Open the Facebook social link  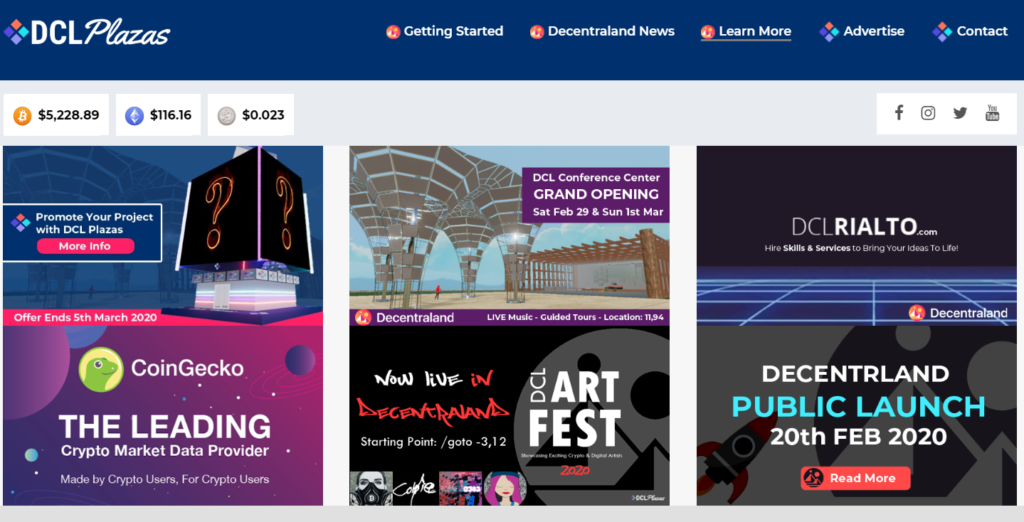tap(899, 112)
